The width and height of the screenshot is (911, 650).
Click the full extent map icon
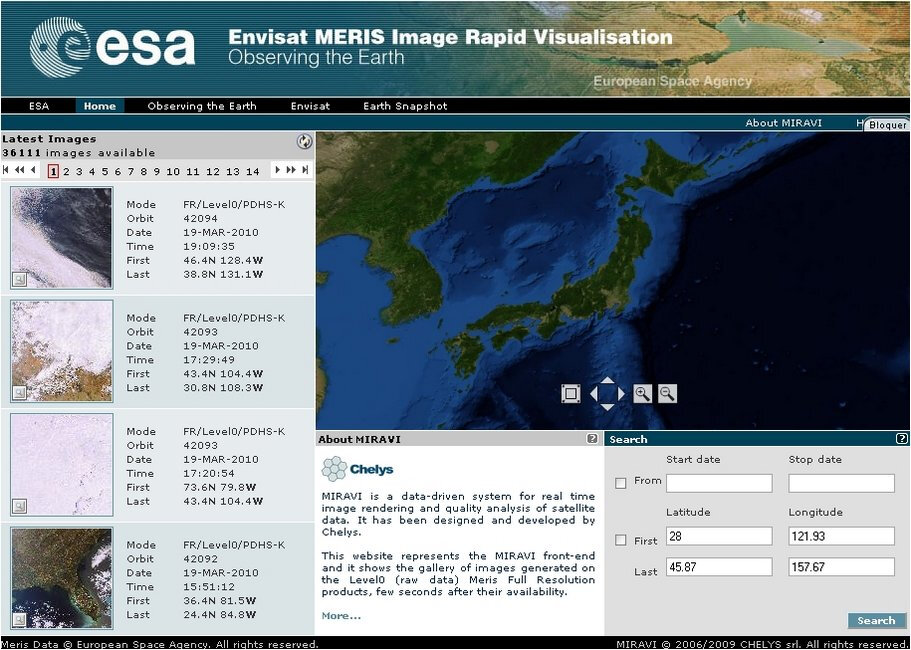click(x=570, y=394)
